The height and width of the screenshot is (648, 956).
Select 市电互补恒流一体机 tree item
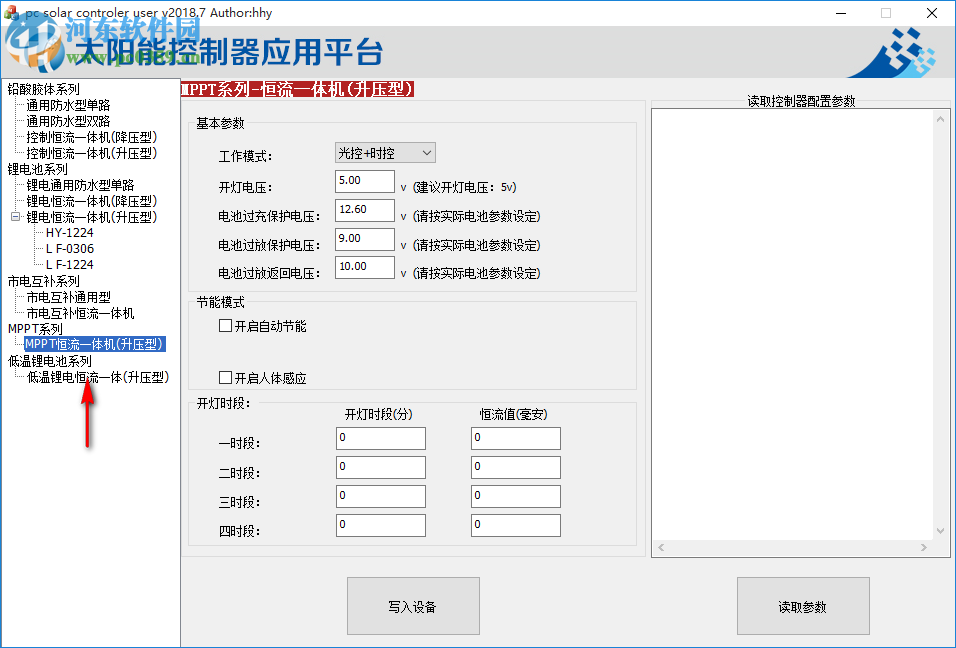point(80,313)
